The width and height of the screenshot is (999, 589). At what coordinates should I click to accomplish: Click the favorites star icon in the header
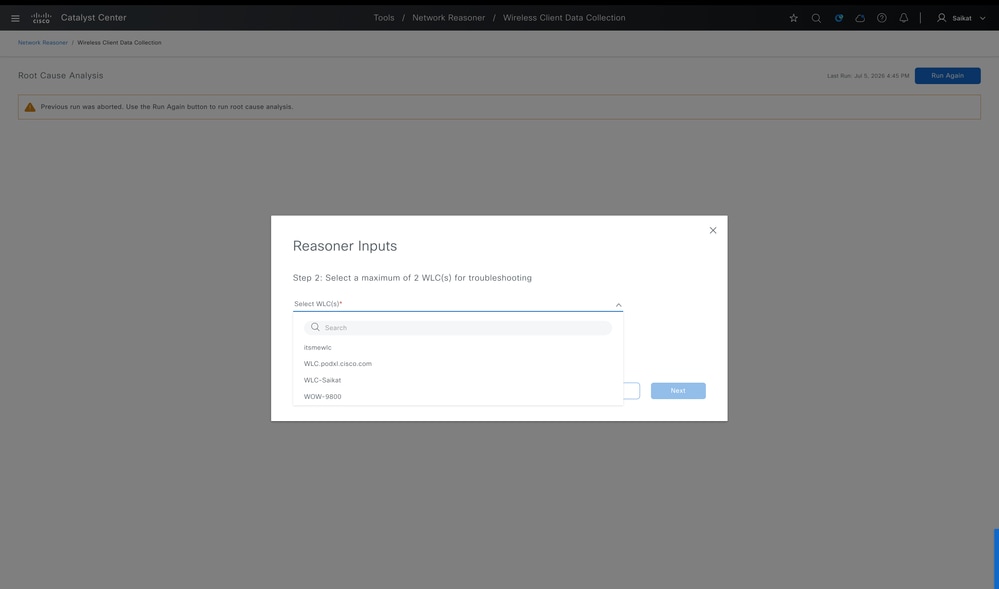click(793, 18)
